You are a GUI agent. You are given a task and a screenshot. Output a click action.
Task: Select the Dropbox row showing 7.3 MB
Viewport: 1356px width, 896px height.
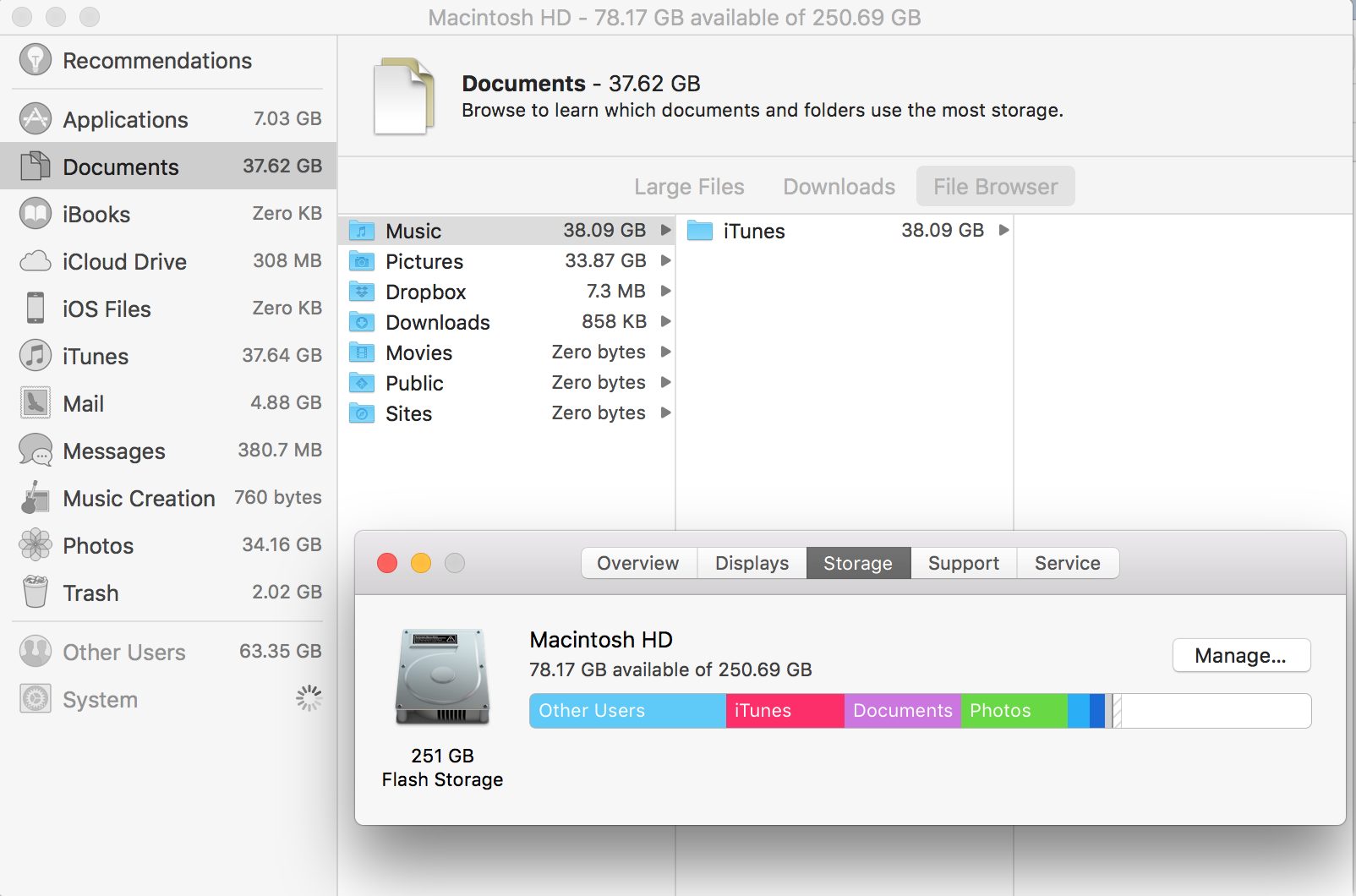coord(507,291)
